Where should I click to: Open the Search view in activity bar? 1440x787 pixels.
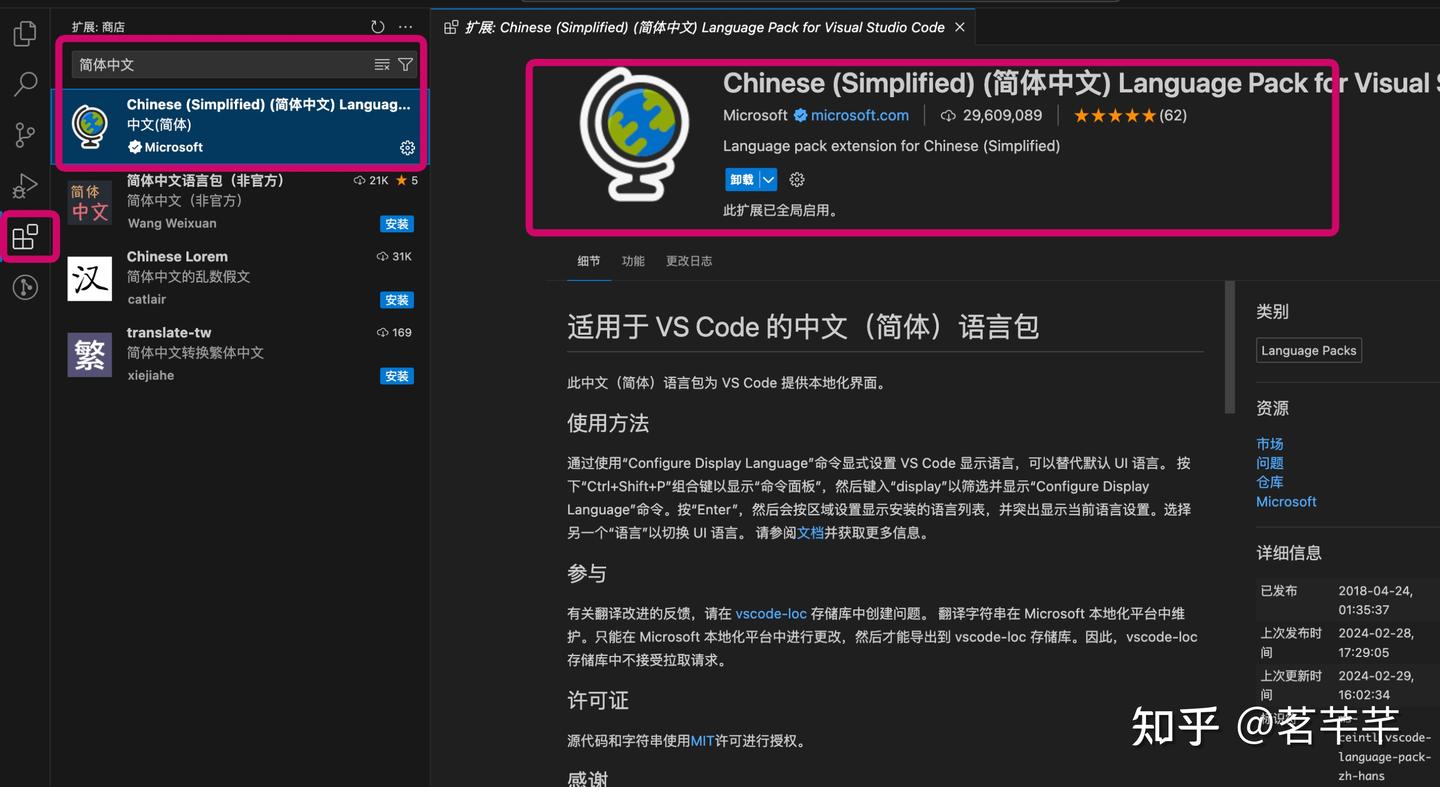coord(25,84)
